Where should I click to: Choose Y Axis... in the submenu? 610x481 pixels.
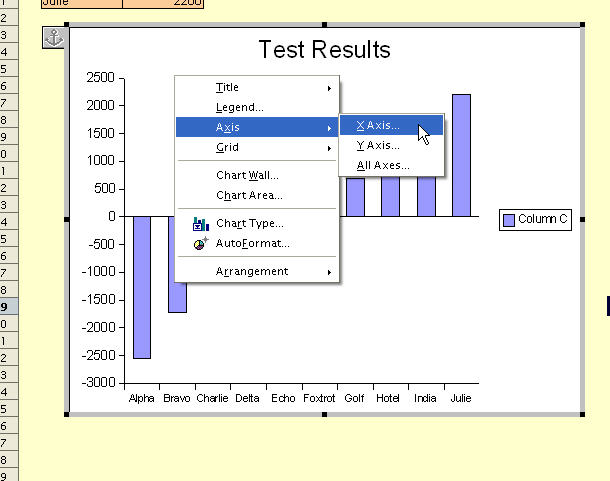pos(391,146)
